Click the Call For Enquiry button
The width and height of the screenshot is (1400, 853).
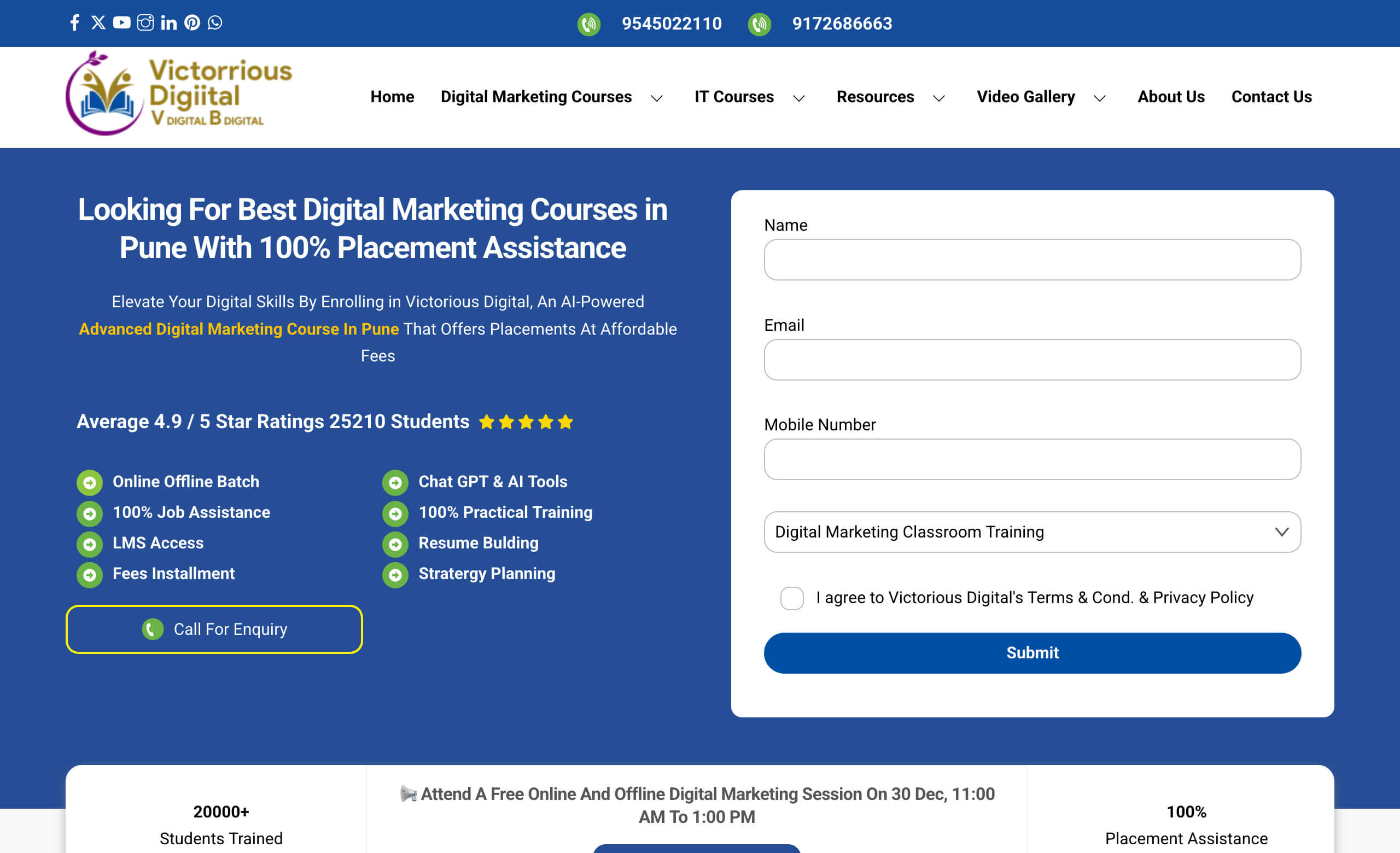214,629
